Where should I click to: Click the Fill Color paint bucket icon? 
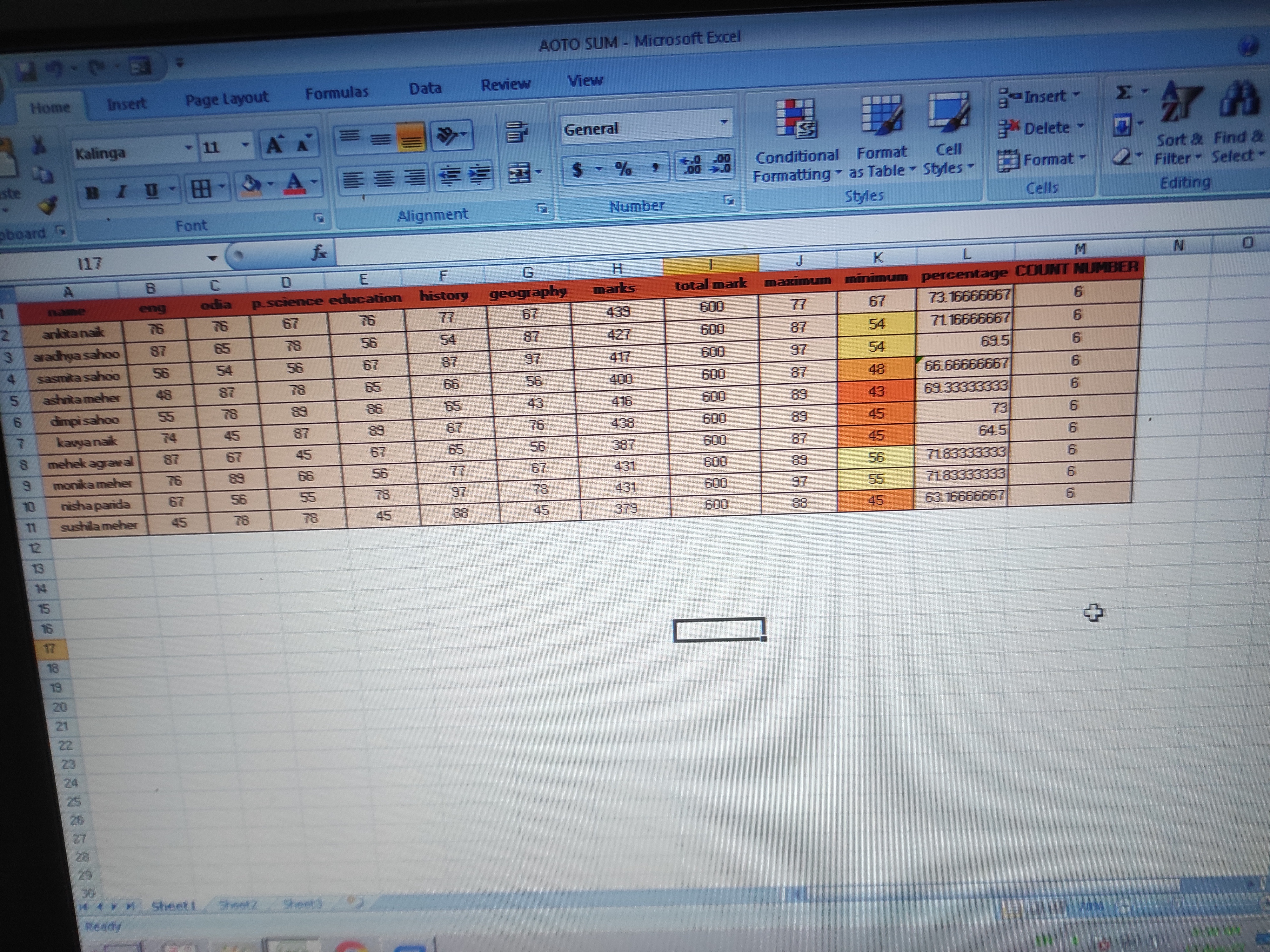(x=252, y=185)
